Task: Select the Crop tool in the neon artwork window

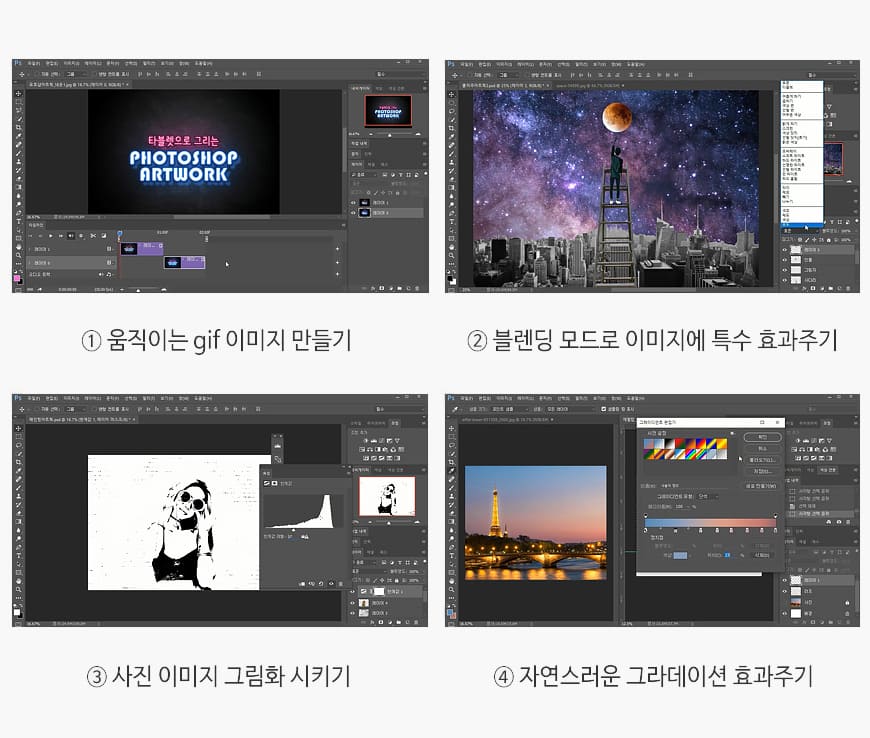Action: coord(18,128)
